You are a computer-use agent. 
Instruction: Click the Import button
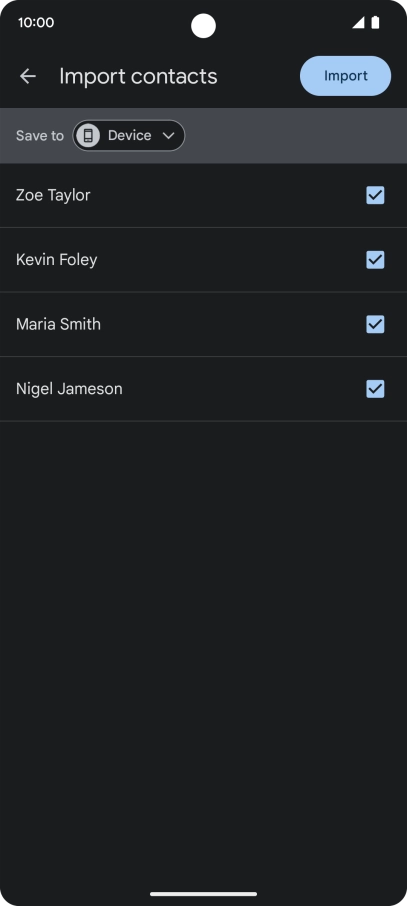click(x=346, y=76)
